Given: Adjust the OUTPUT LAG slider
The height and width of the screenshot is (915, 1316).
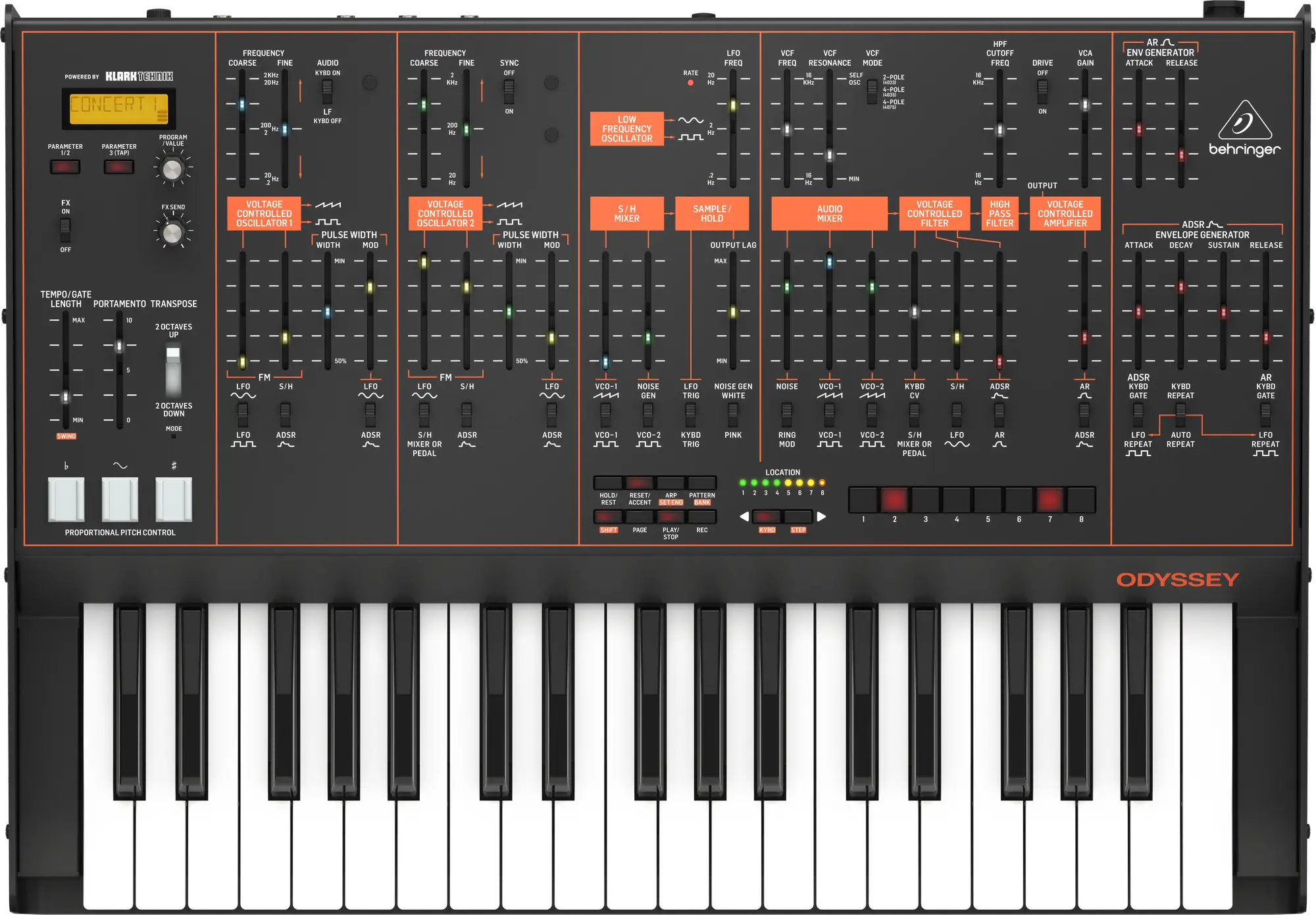Looking at the screenshot, I should [x=733, y=311].
